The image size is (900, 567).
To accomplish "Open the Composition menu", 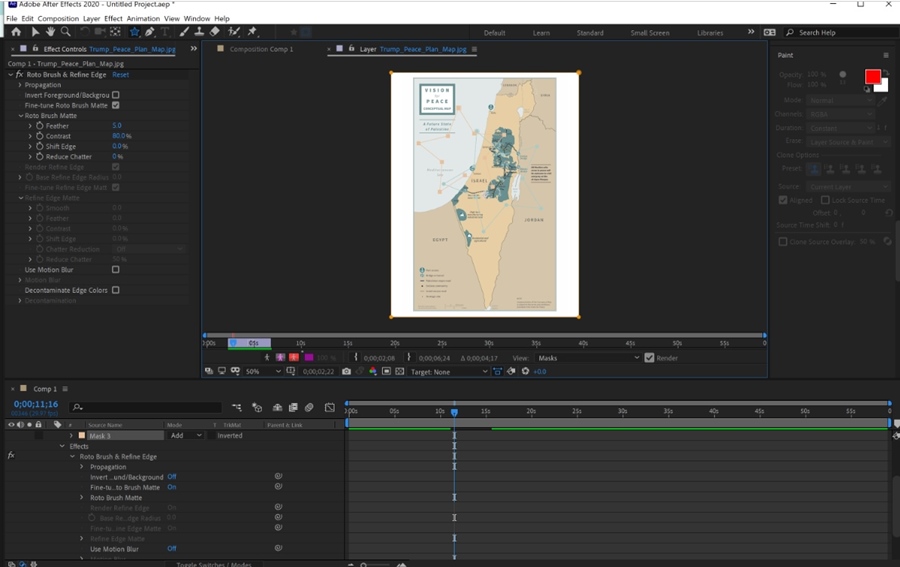I will coord(58,18).
